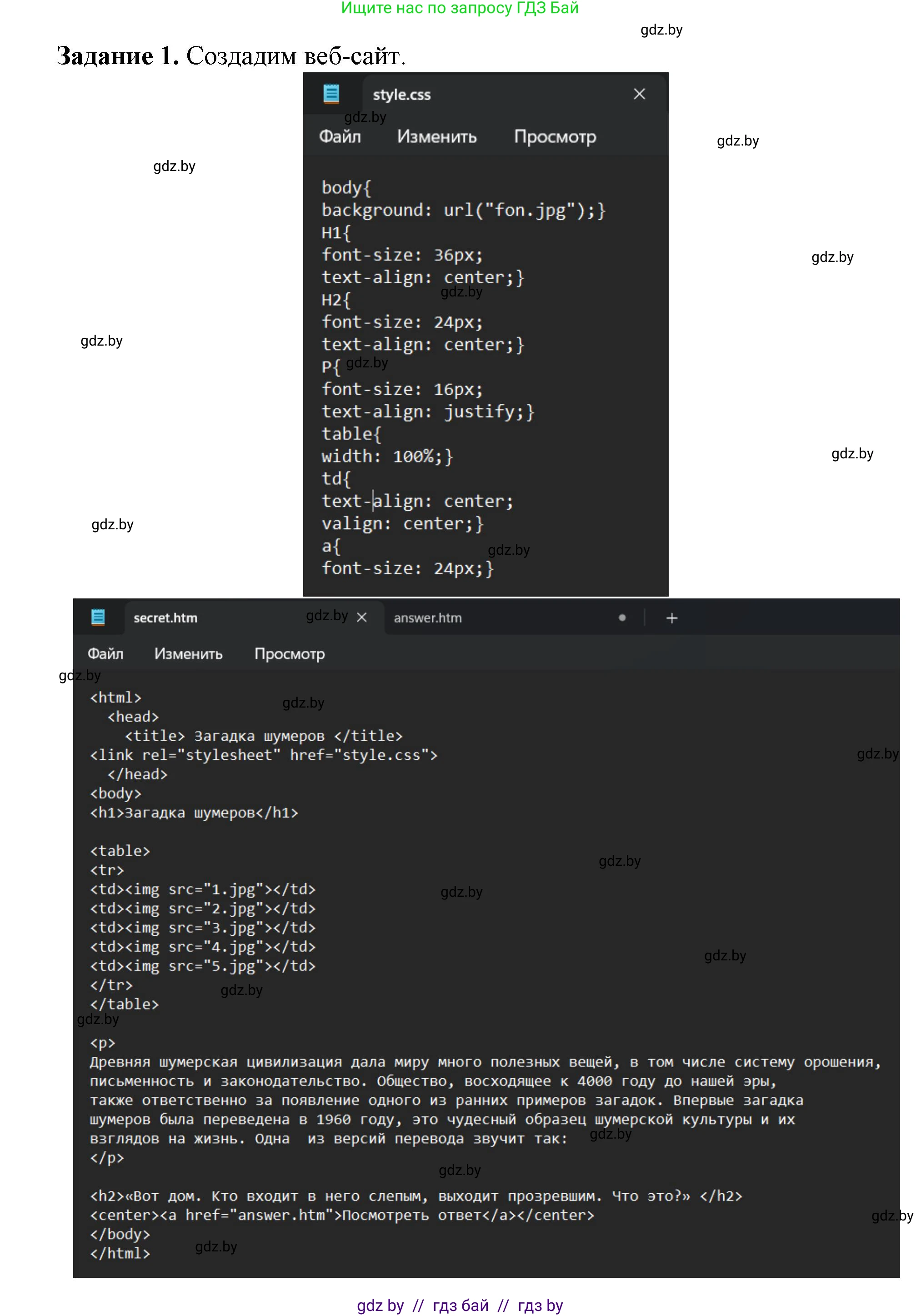Click the Notepad icon in style.css window
This screenshot has width=921, height=1316.
(331, 93)
